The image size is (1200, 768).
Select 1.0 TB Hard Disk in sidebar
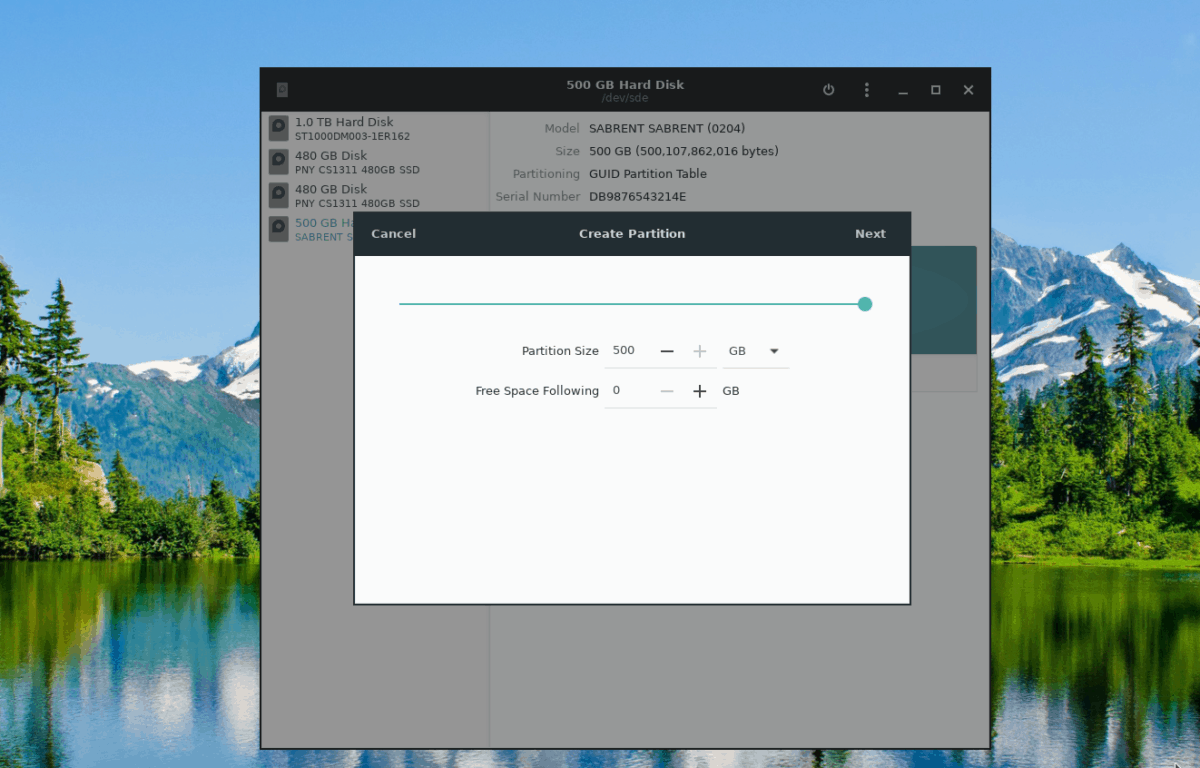pyautogui.click(x=375, y=128)
